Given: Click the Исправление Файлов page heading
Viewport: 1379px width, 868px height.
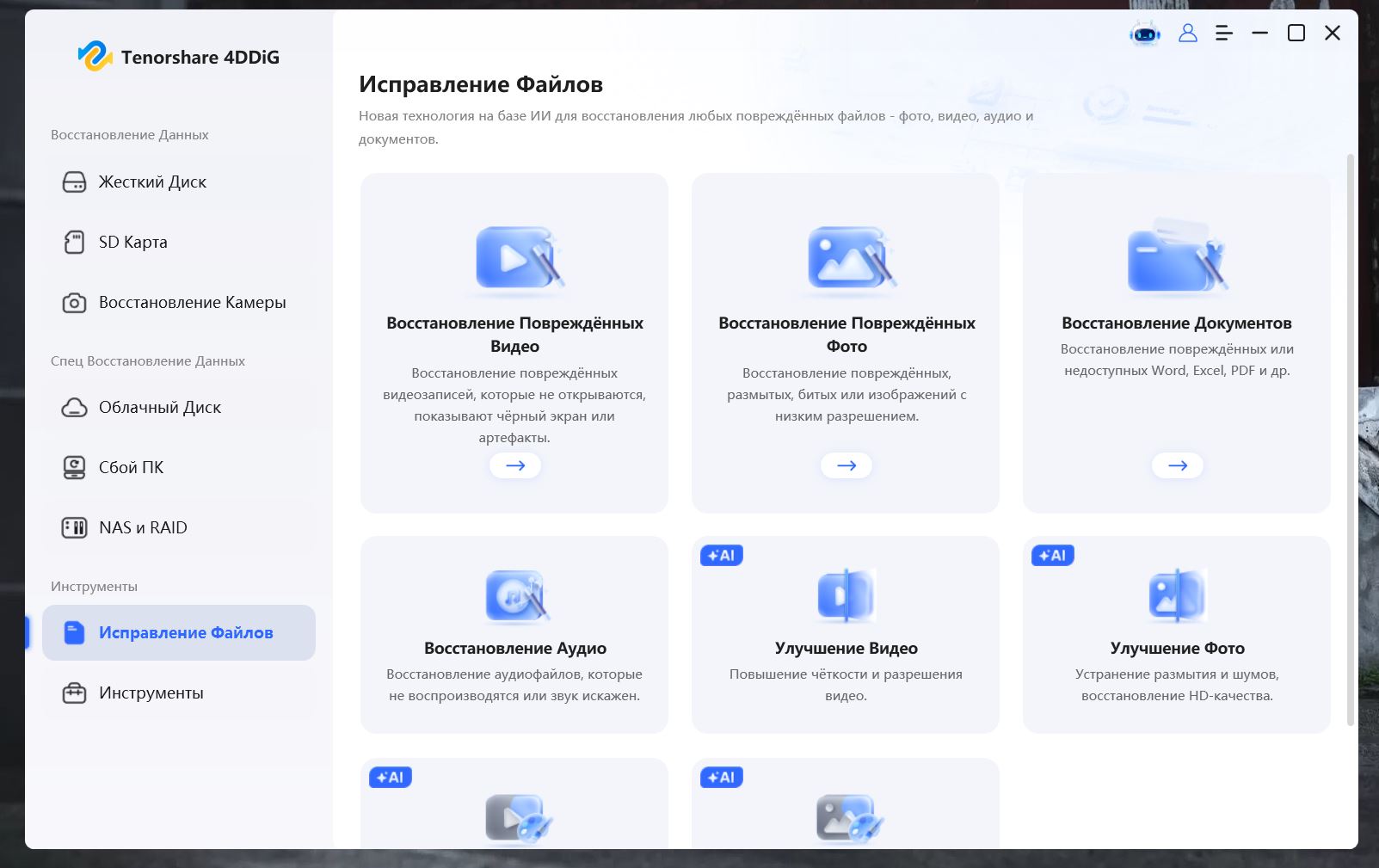Looking at the screenshot, I should point(481,84).
